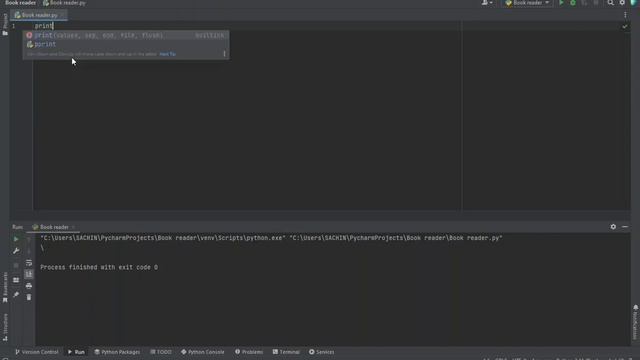Viewport: 640px width, 360px height.
Task: Click Book reader project breadcrumb
Action: (20, 3)
